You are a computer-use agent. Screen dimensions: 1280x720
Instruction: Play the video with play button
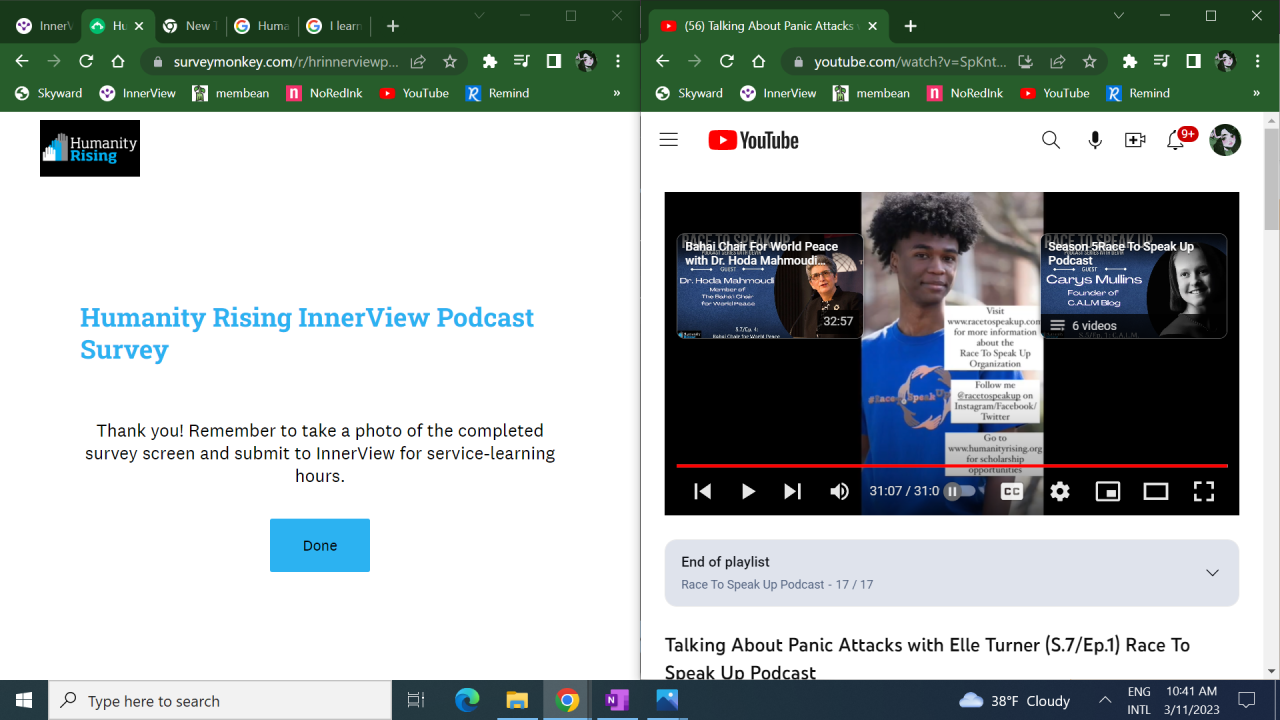point(748,491)
